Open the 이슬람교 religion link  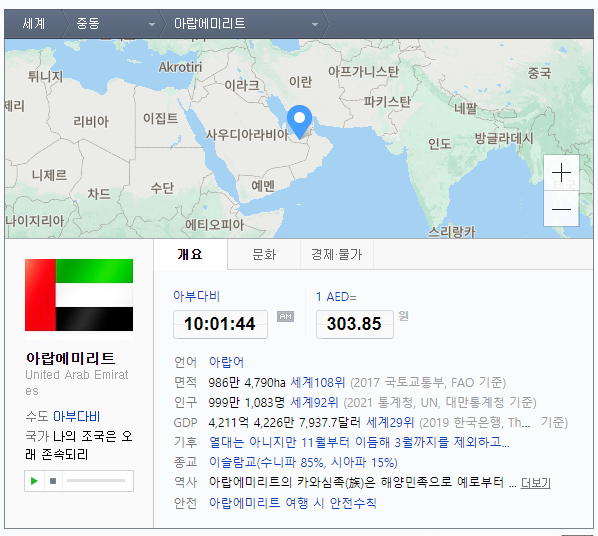303,462
